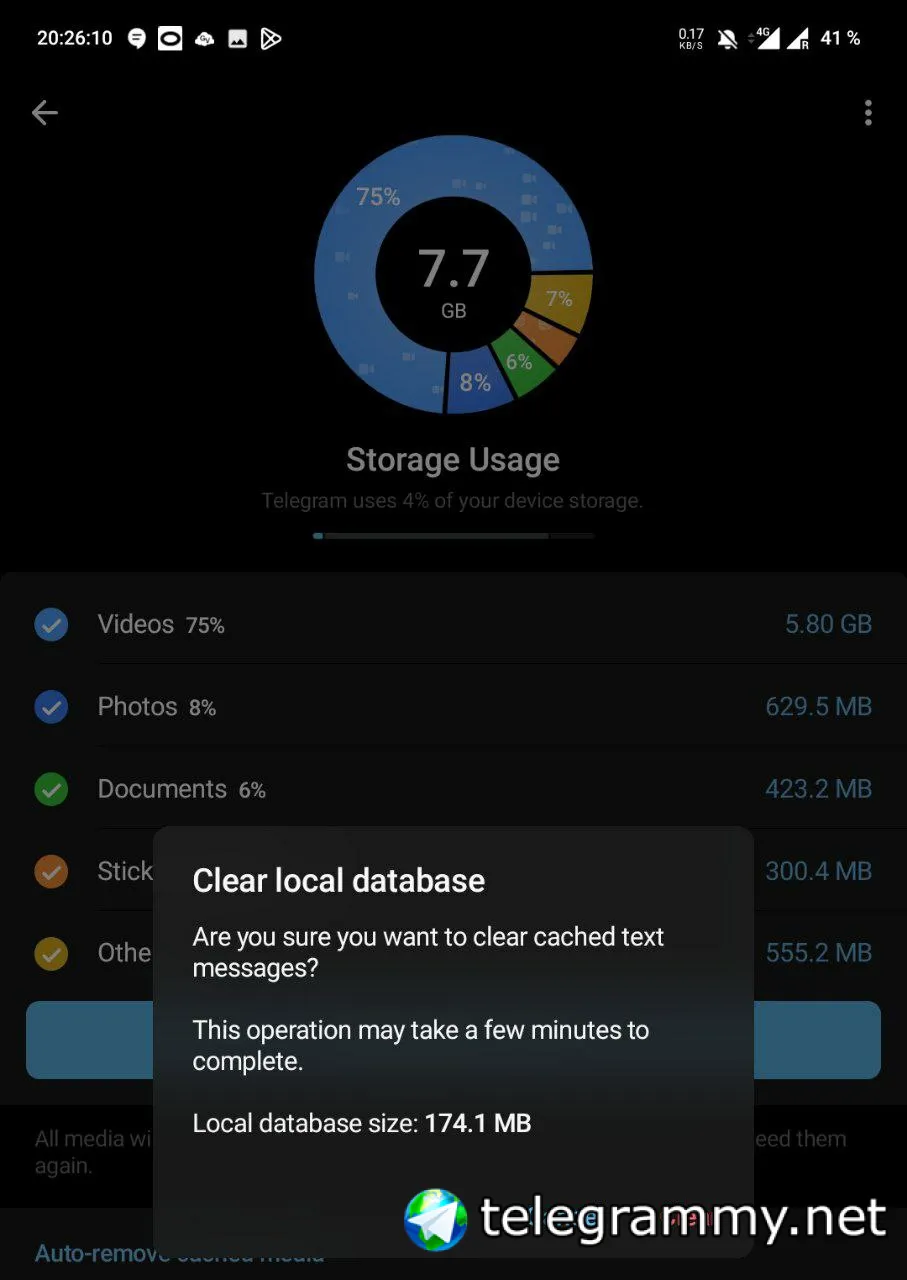The height and width of the screenshot is (1280, 907).
Task: Tap the cloud notification icon in status bar
Action: (204, 39)
